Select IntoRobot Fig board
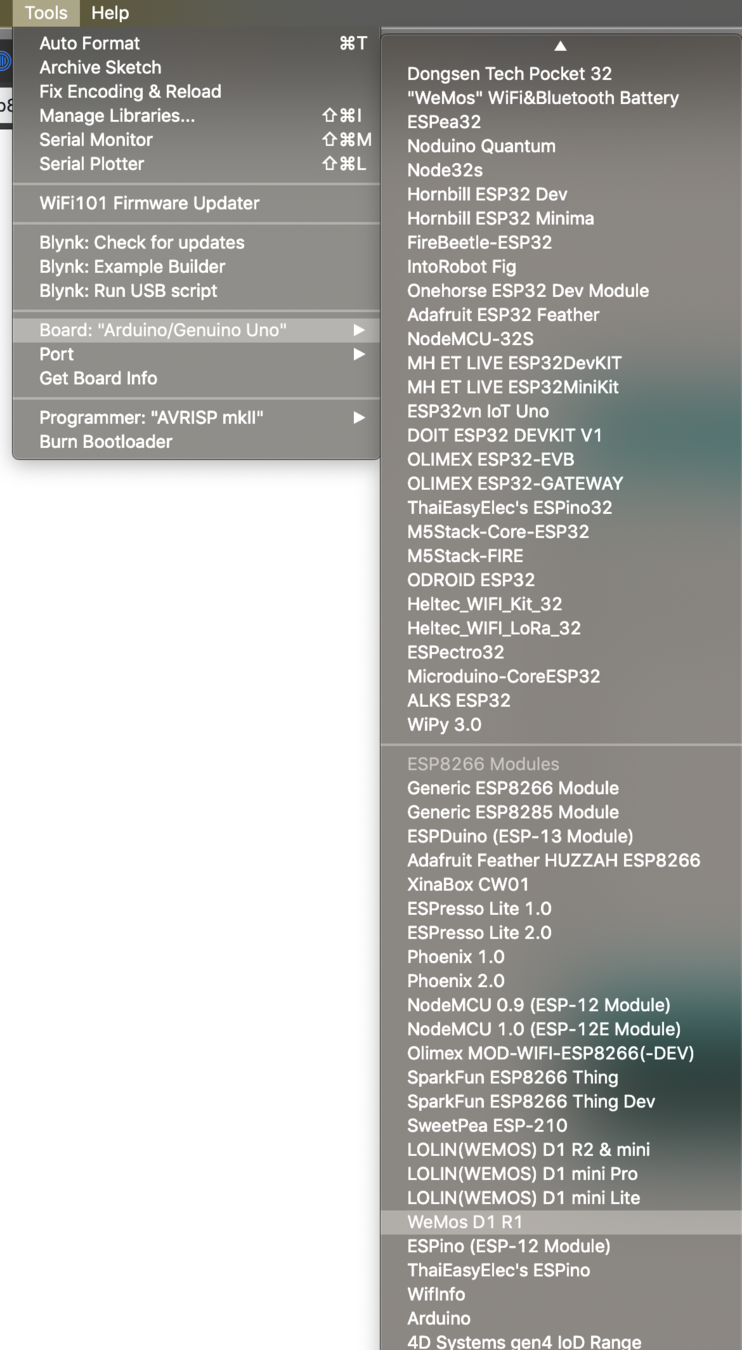The image size is (742, 1350). click(x=561, y=266)
